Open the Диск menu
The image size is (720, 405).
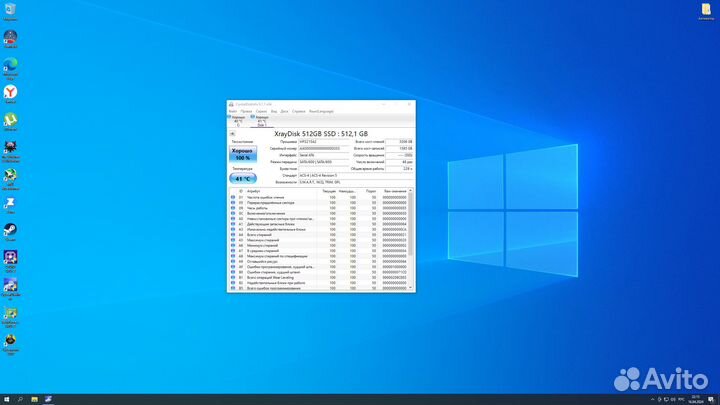click(285, 111)
